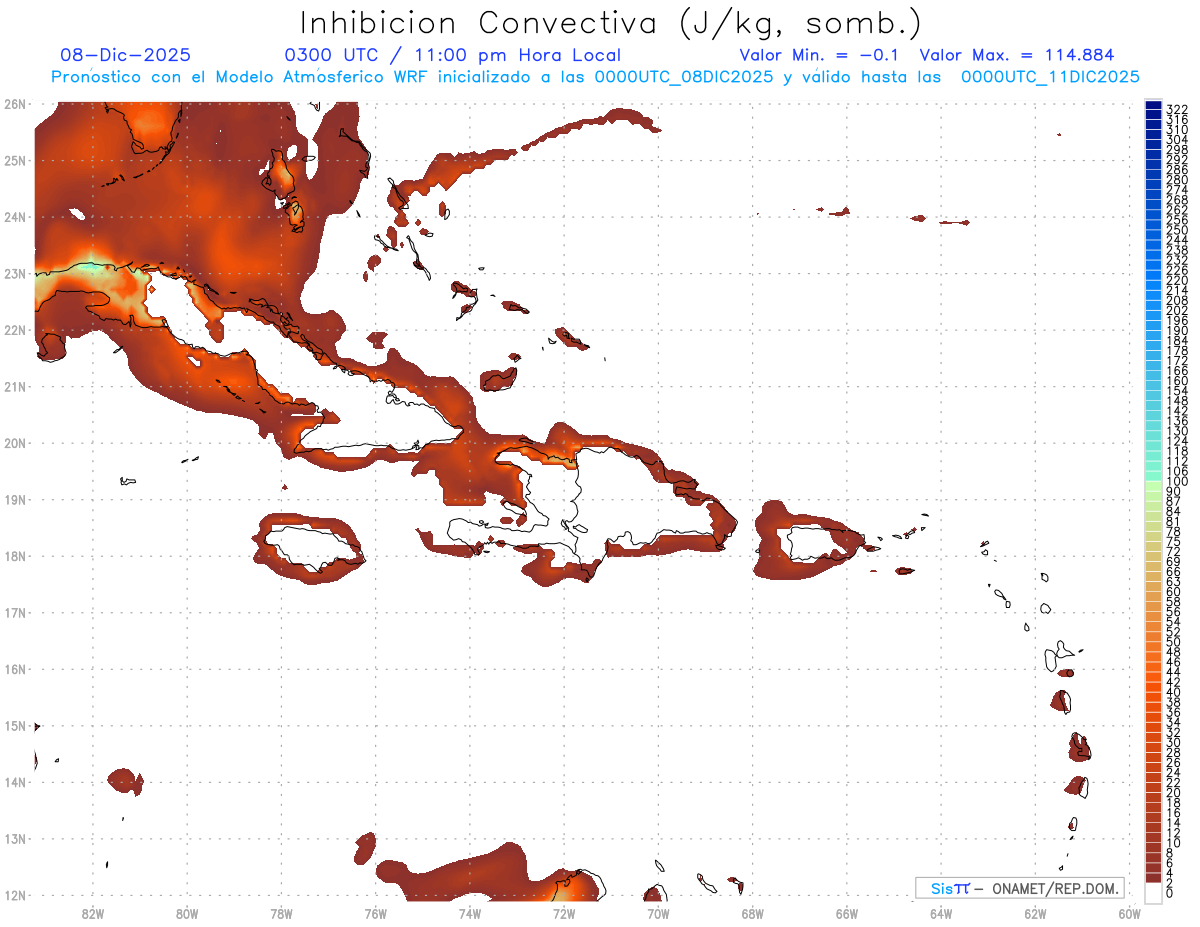Click the 74W longitude axis label

(470, 913)
